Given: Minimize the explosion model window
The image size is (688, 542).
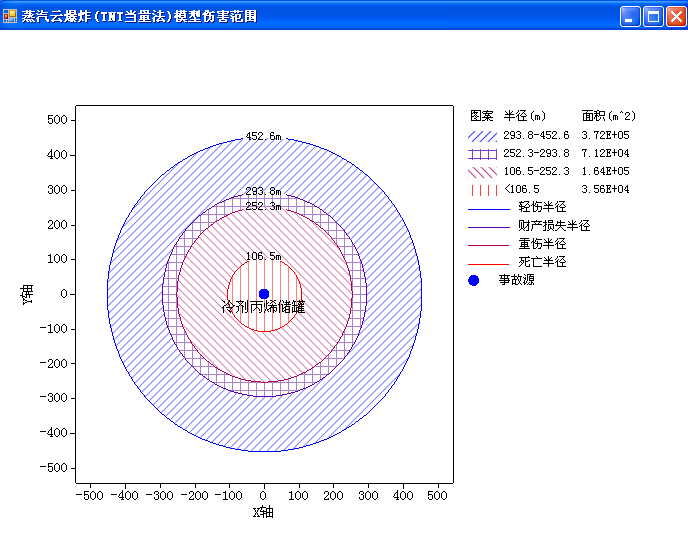Looking at the screenshot, I should click(630, 17).
